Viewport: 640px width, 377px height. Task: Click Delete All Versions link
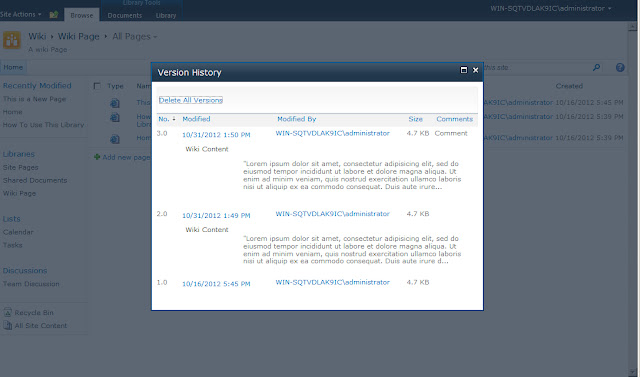pyautogui.click(x=191, y=100)
